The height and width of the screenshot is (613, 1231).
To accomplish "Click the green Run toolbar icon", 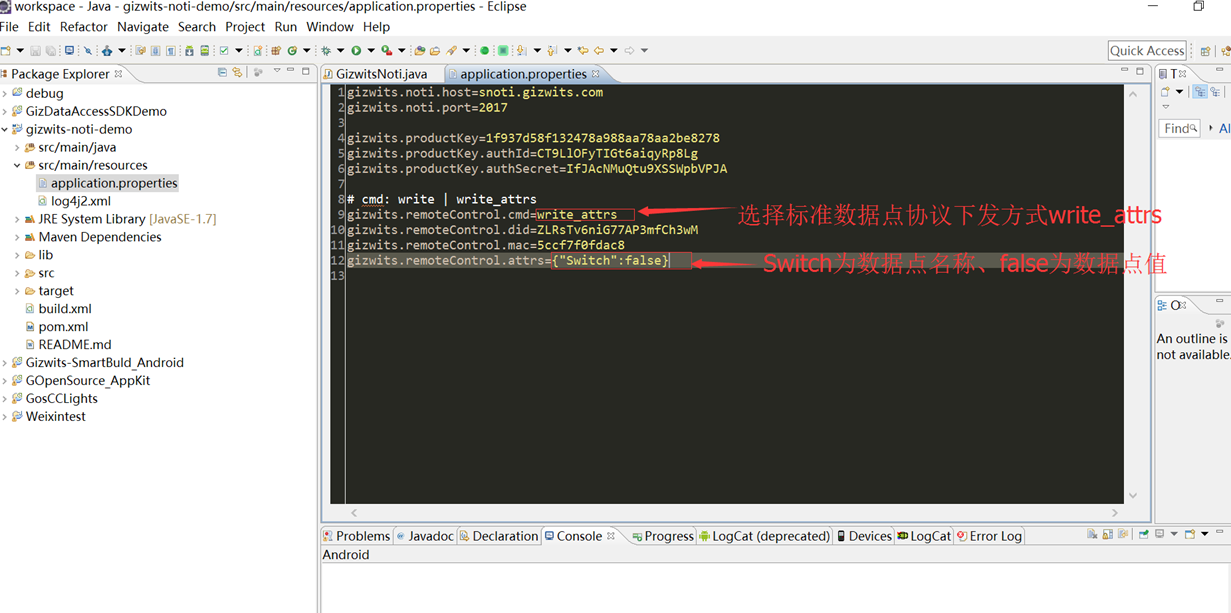I will [356, 50].
